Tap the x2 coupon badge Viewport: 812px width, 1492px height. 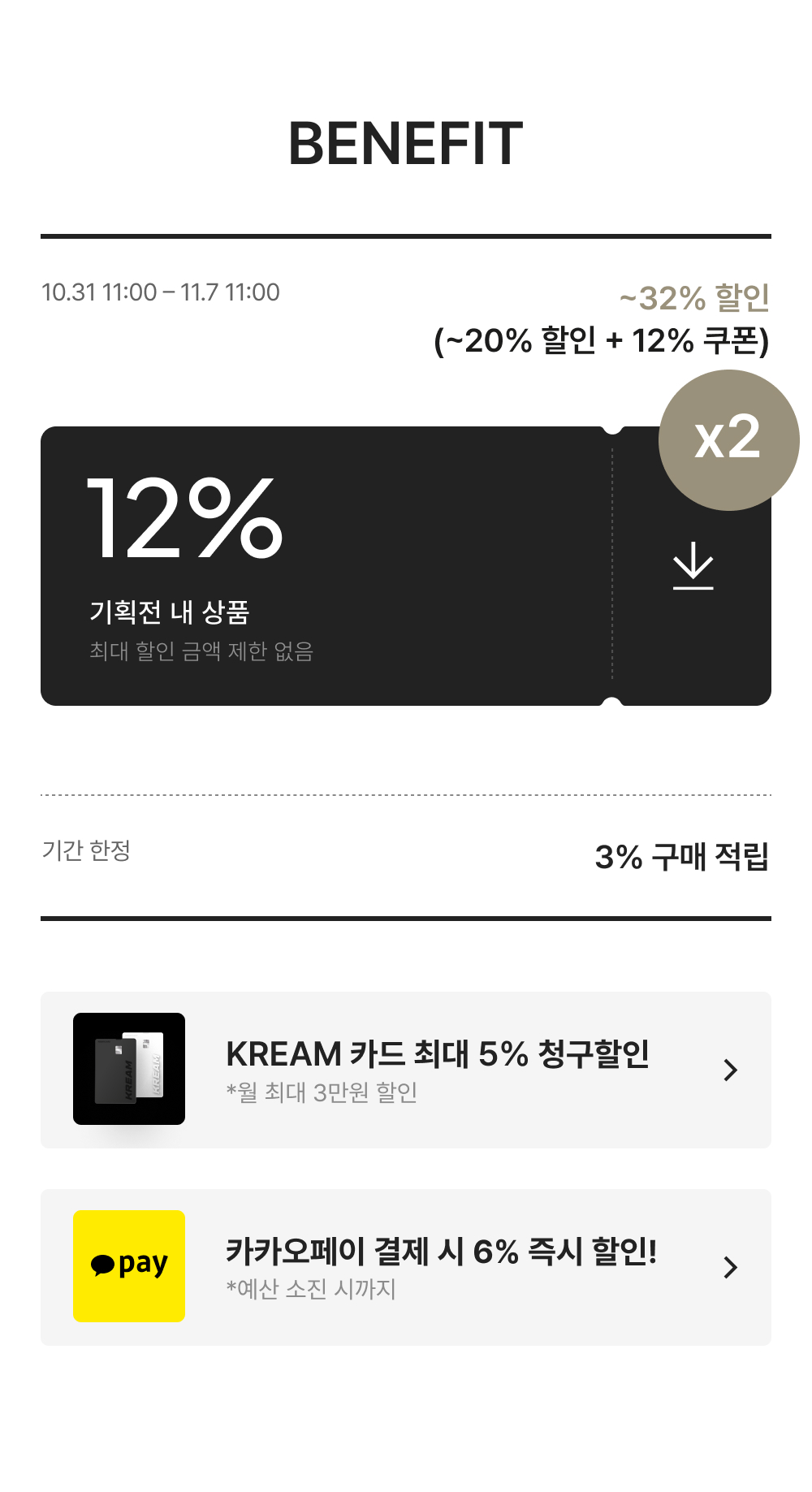pos(728,439)
